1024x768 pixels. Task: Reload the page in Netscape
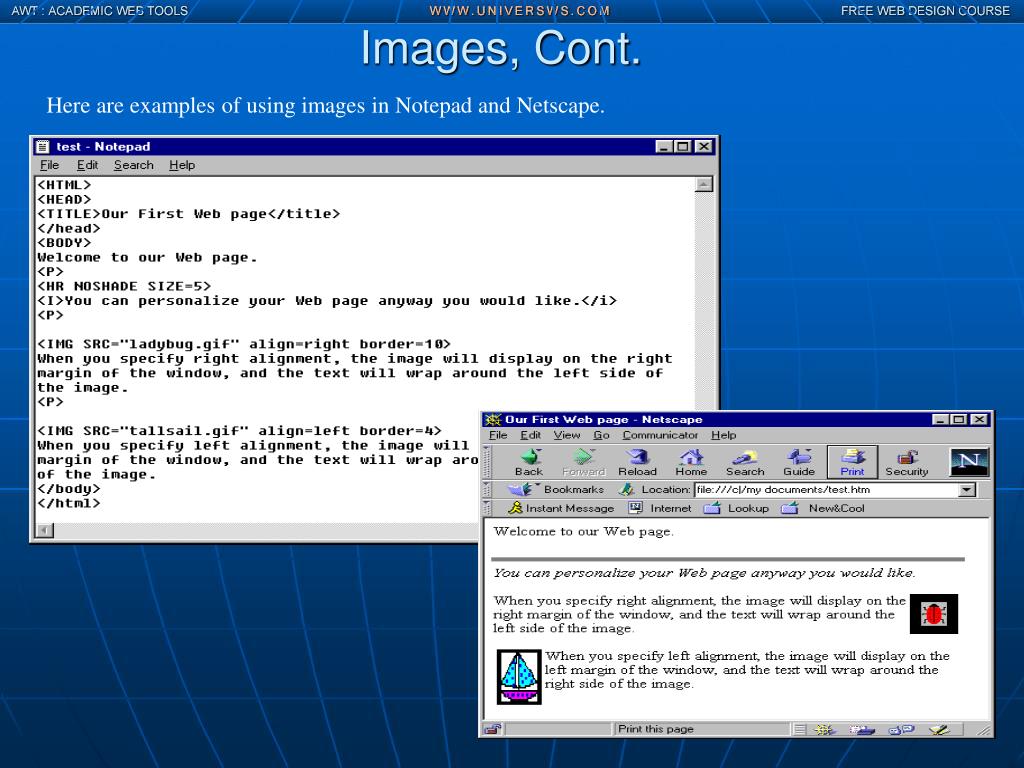(637, 462)
